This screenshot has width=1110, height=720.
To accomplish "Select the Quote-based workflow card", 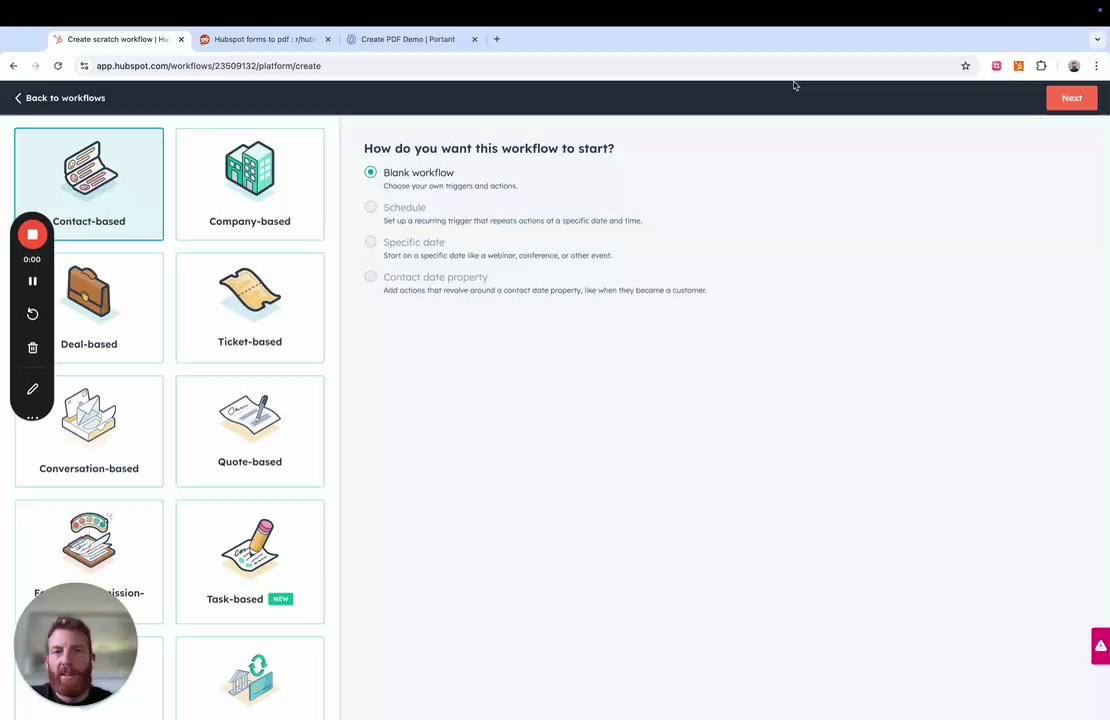I will [250, 431].
